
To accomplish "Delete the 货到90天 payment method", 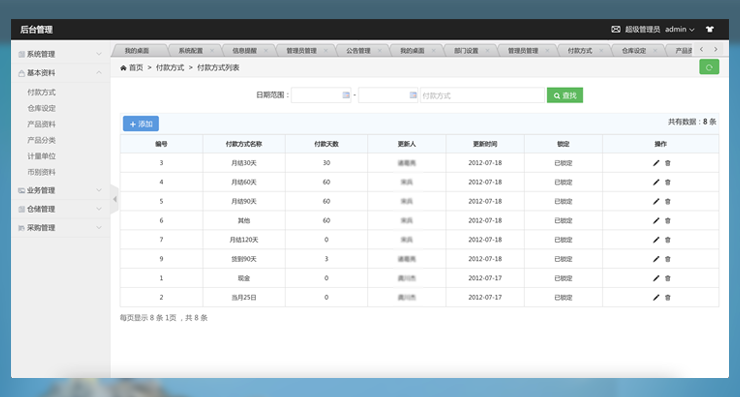I will [x=668, y=259].
